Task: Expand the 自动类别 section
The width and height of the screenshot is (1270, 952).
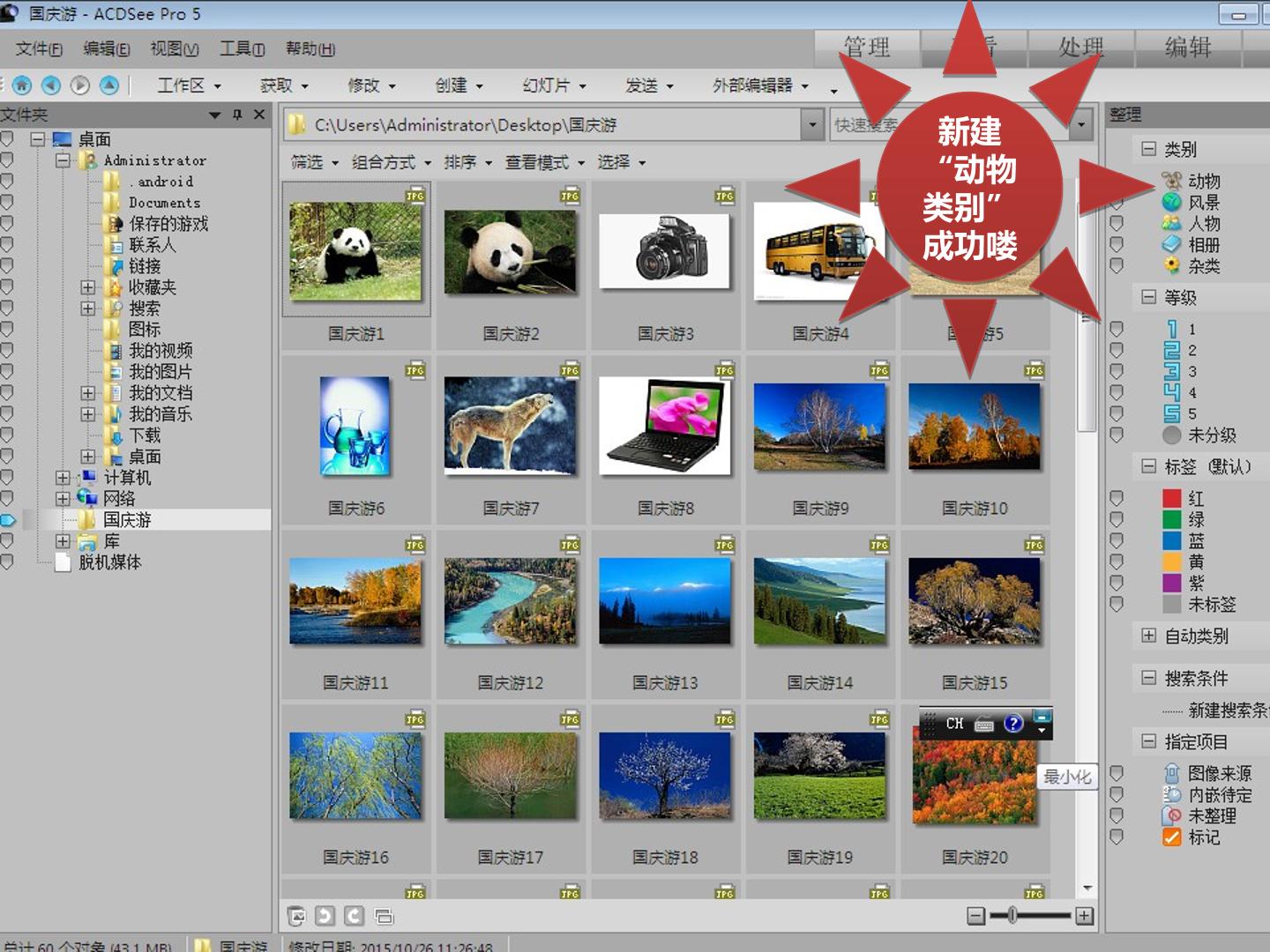Action: pos(1148,636)
